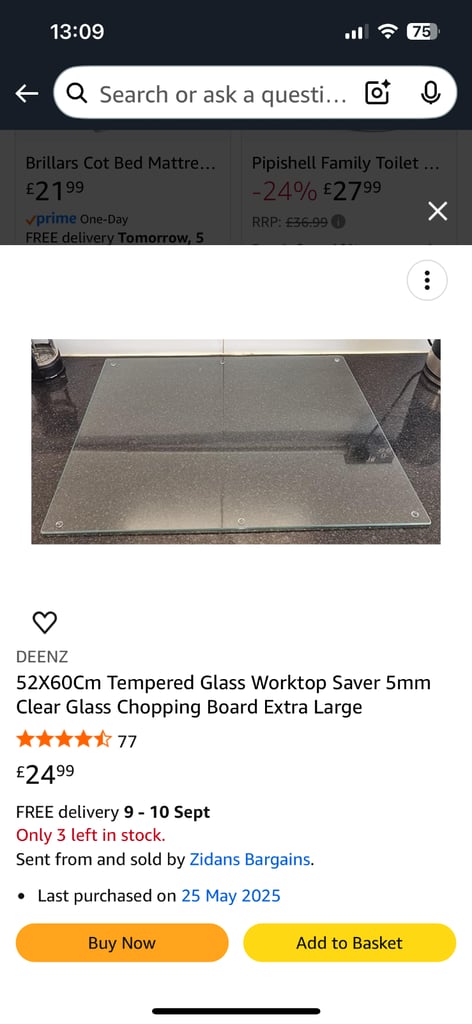Viewport: 472px width, 1024px height.
Task: Click the Buy Now button
Action: coord(122,942)
